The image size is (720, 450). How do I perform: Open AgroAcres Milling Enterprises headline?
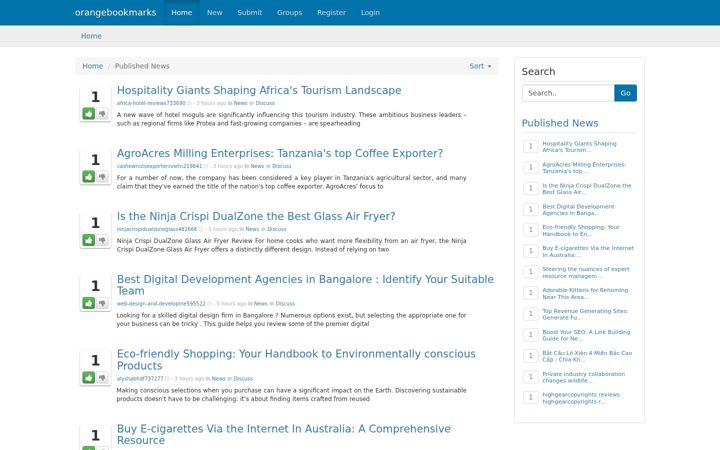point(280,153)
